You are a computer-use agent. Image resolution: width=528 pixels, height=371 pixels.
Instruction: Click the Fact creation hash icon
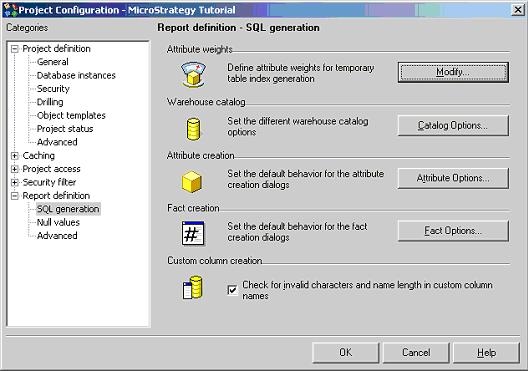point(193,233)
